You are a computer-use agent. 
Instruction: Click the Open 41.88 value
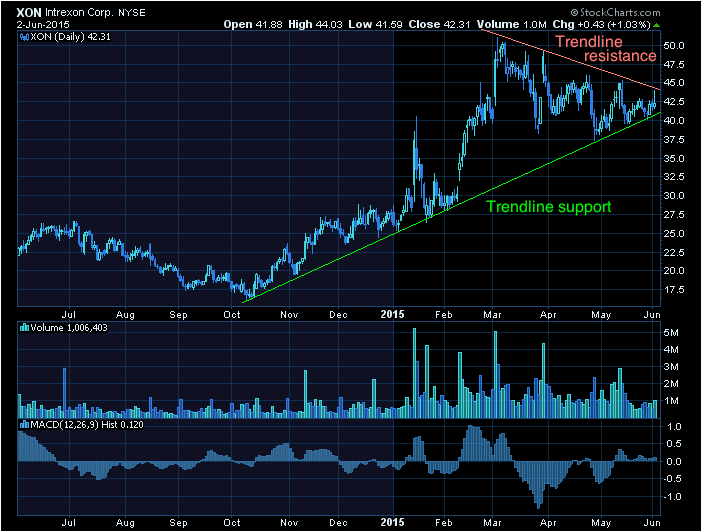click(x=253, y=25)
